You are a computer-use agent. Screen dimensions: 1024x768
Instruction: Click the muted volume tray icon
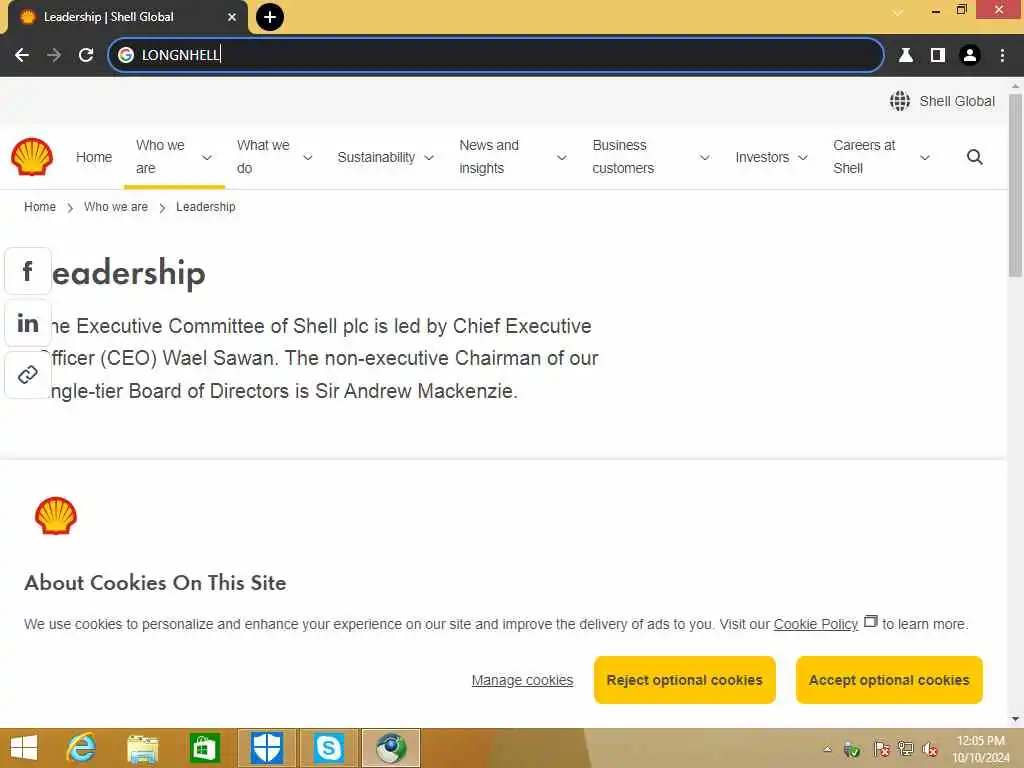click(x=930, y=749)
